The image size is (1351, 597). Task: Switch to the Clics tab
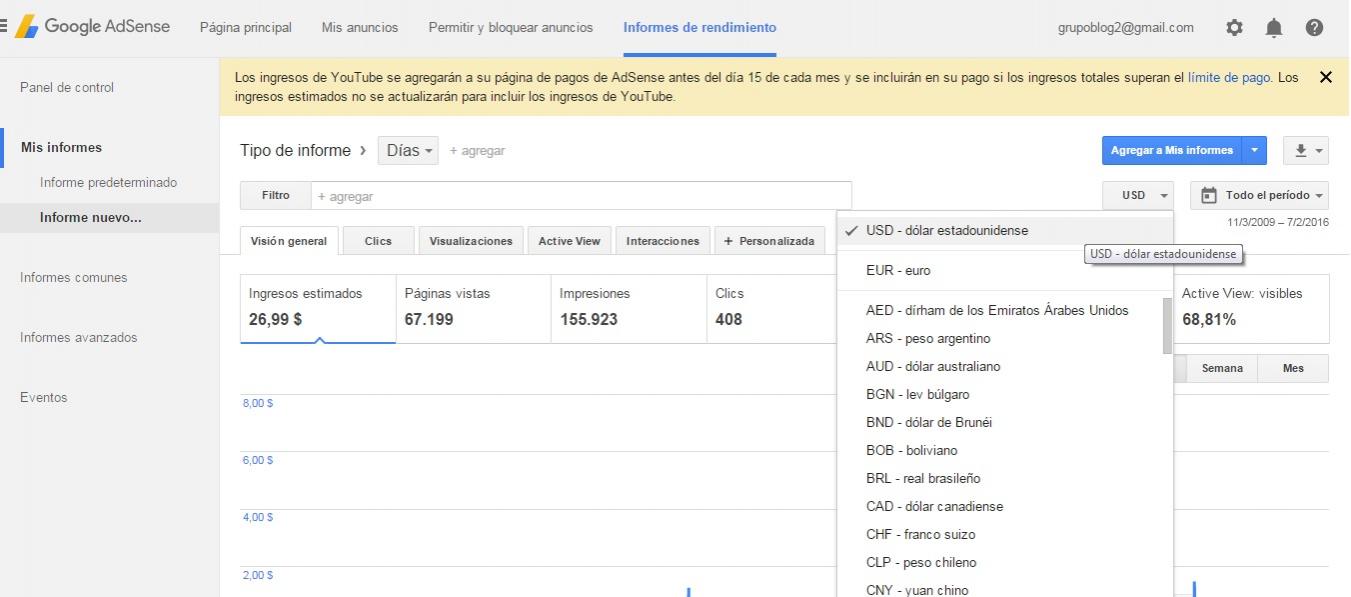378,241
